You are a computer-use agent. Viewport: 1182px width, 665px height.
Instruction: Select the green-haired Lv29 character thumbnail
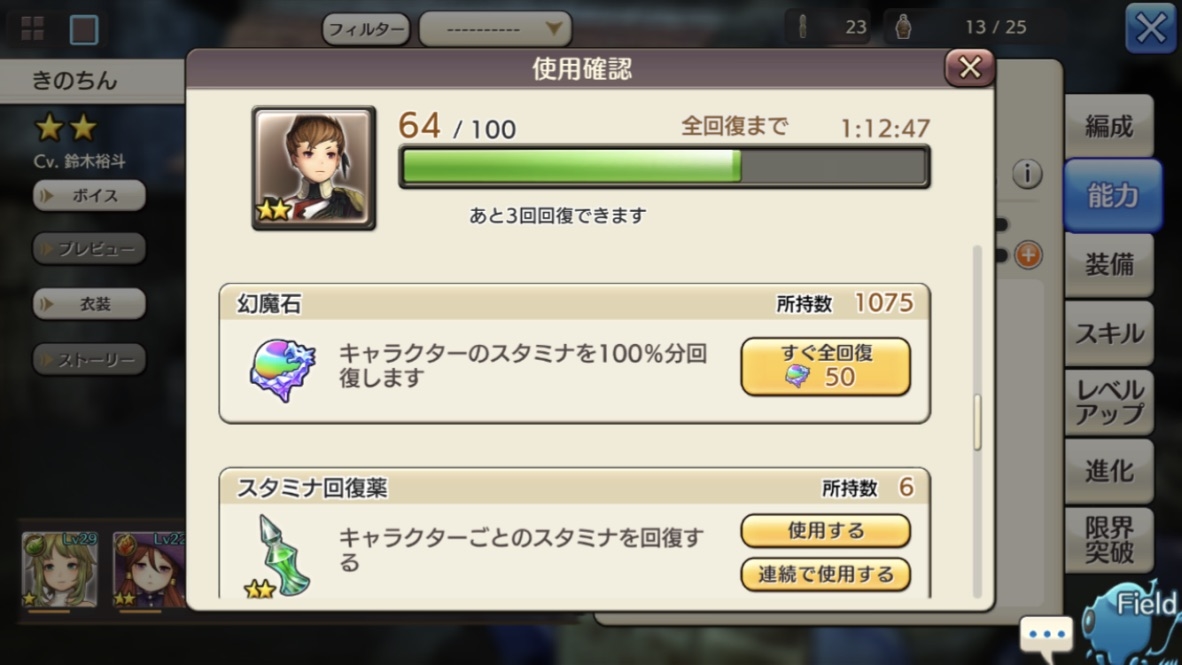pyautogui.click(x=60, y=570)
